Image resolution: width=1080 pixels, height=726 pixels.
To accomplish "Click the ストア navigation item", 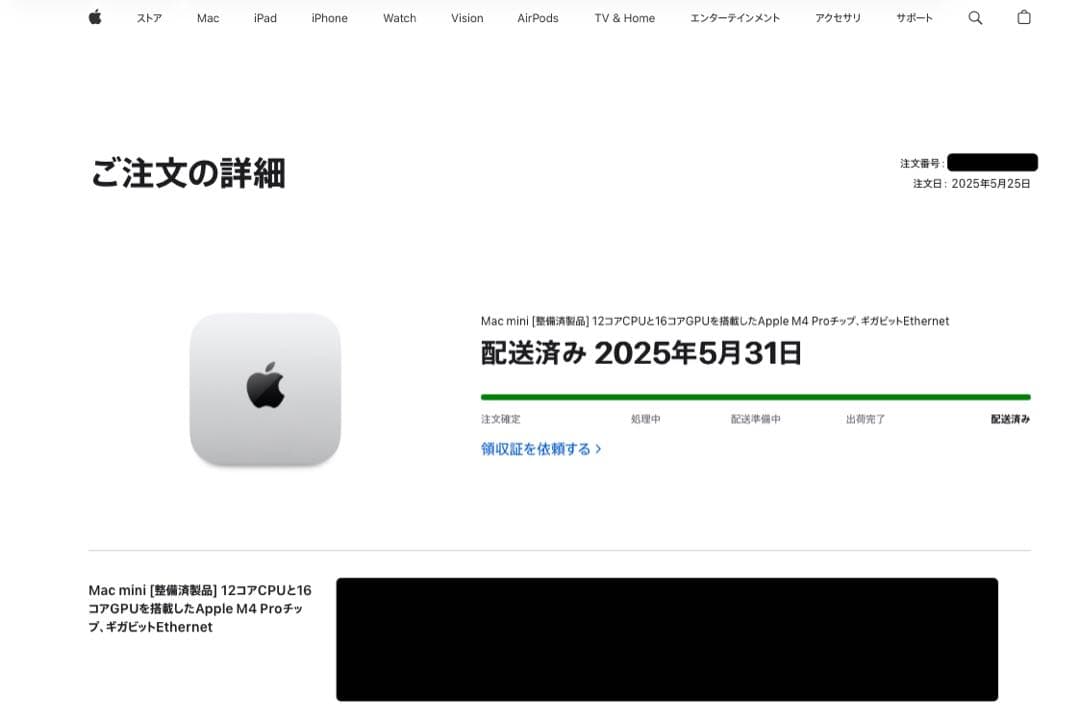I will (149, 17).
